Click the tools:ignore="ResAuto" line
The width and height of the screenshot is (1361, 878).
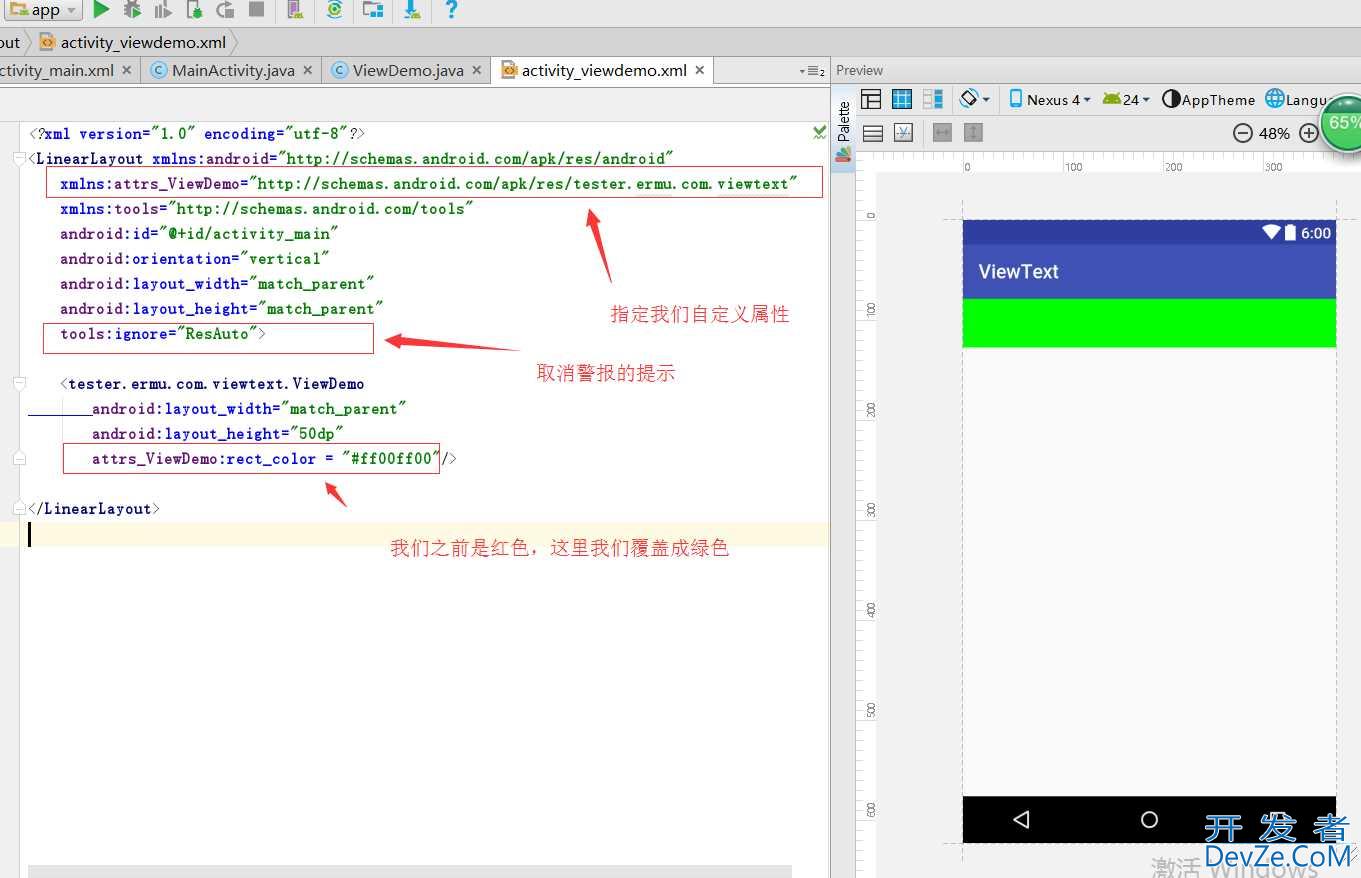coord(163,334)
